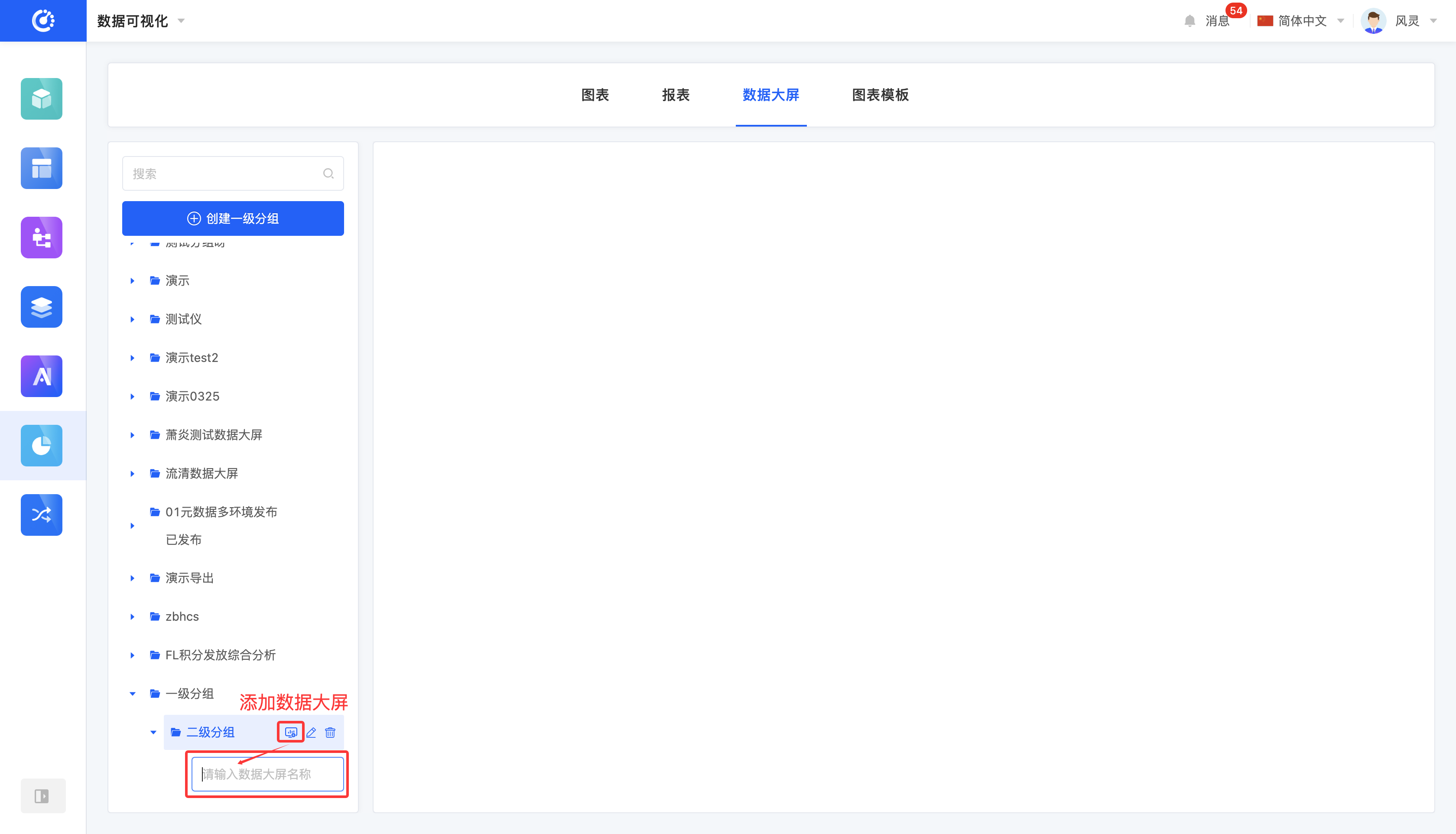Toggle the sidebar collapse button
Screen dimensions: 1456x834
coord(42,795)
